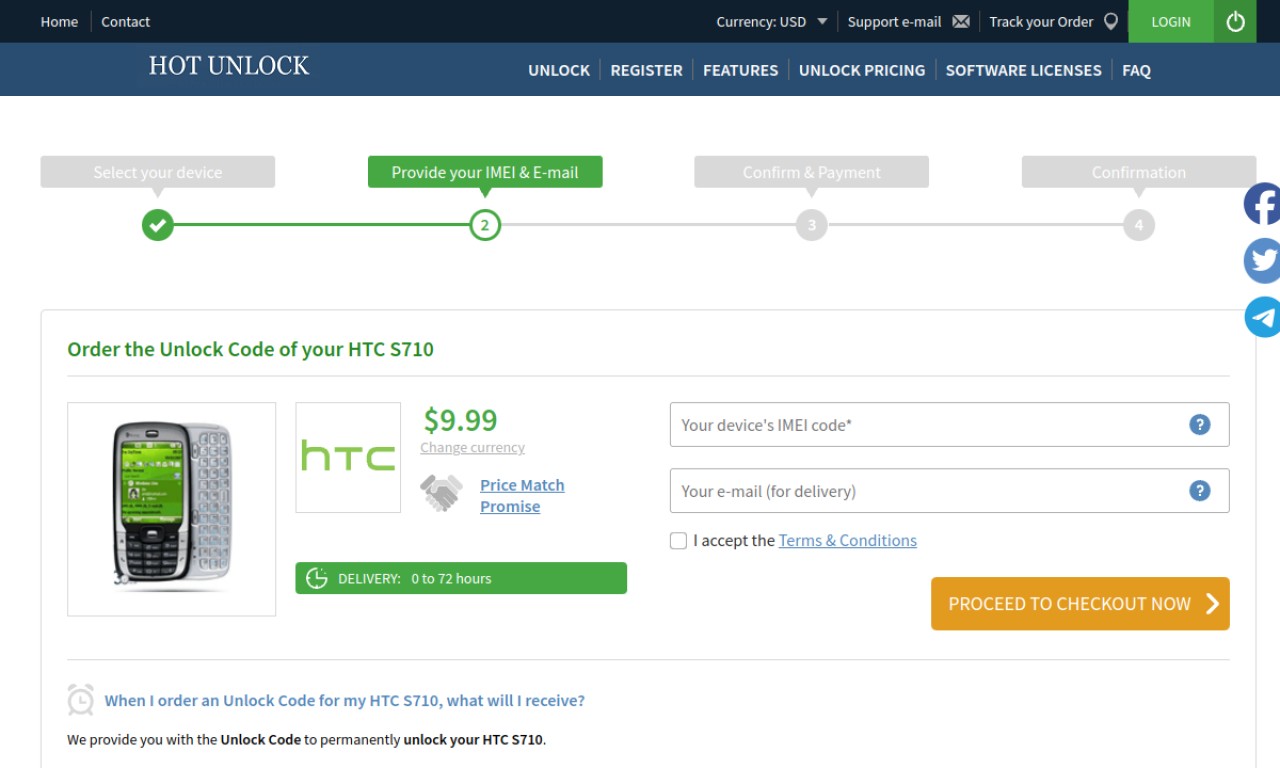Click PROCEED TO CHECKOUT NOW button

(1080, 604)
